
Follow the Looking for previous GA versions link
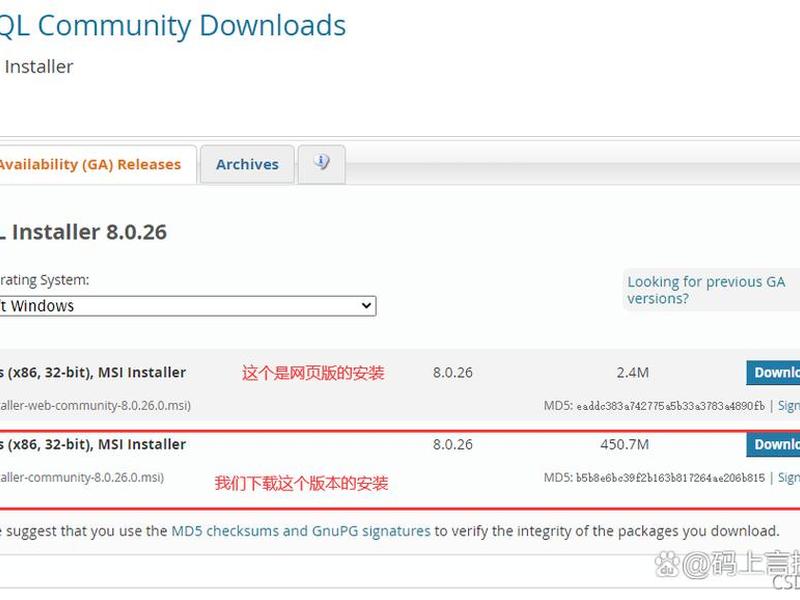[x=706, y=290]
